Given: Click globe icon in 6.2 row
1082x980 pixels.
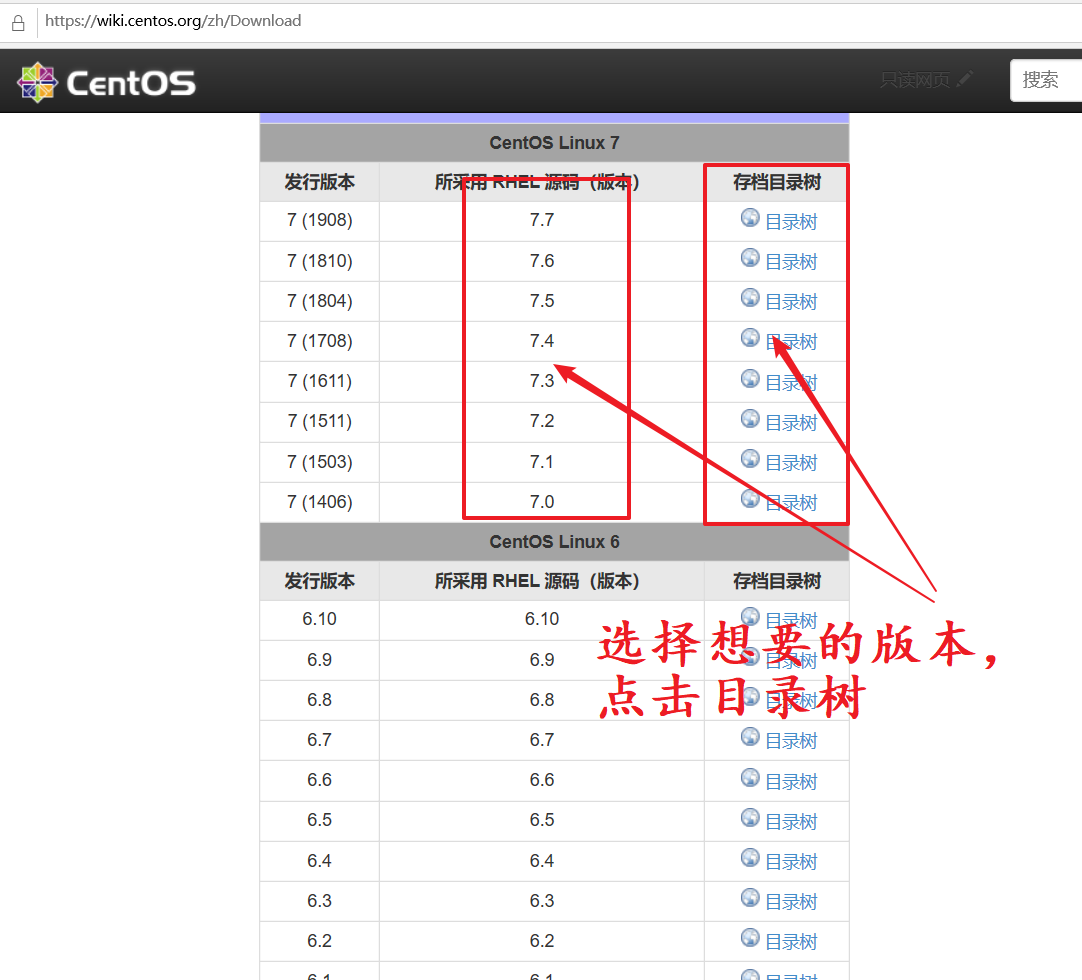Looking at the screenshot, I should (750, 938).
